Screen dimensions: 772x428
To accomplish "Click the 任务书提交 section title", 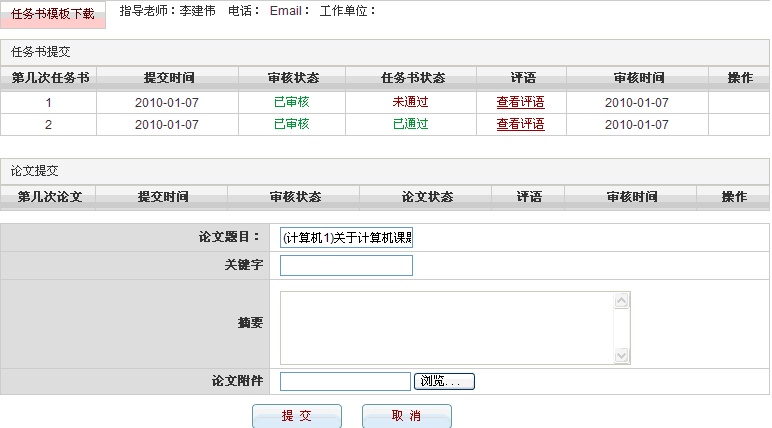I will click(41, 51).
